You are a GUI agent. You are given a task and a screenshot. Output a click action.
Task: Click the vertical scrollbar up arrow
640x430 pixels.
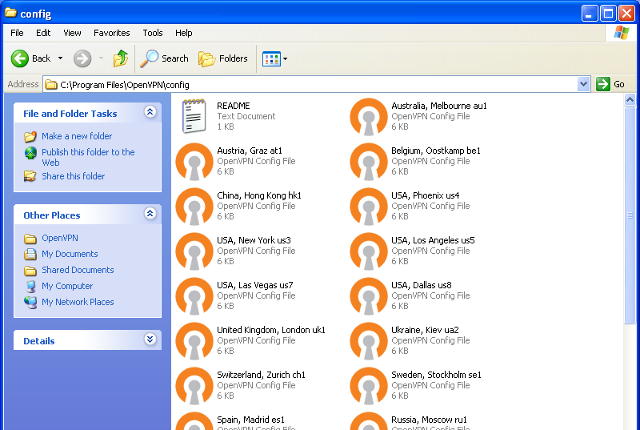pyautogui.click(x=630, y=100)
